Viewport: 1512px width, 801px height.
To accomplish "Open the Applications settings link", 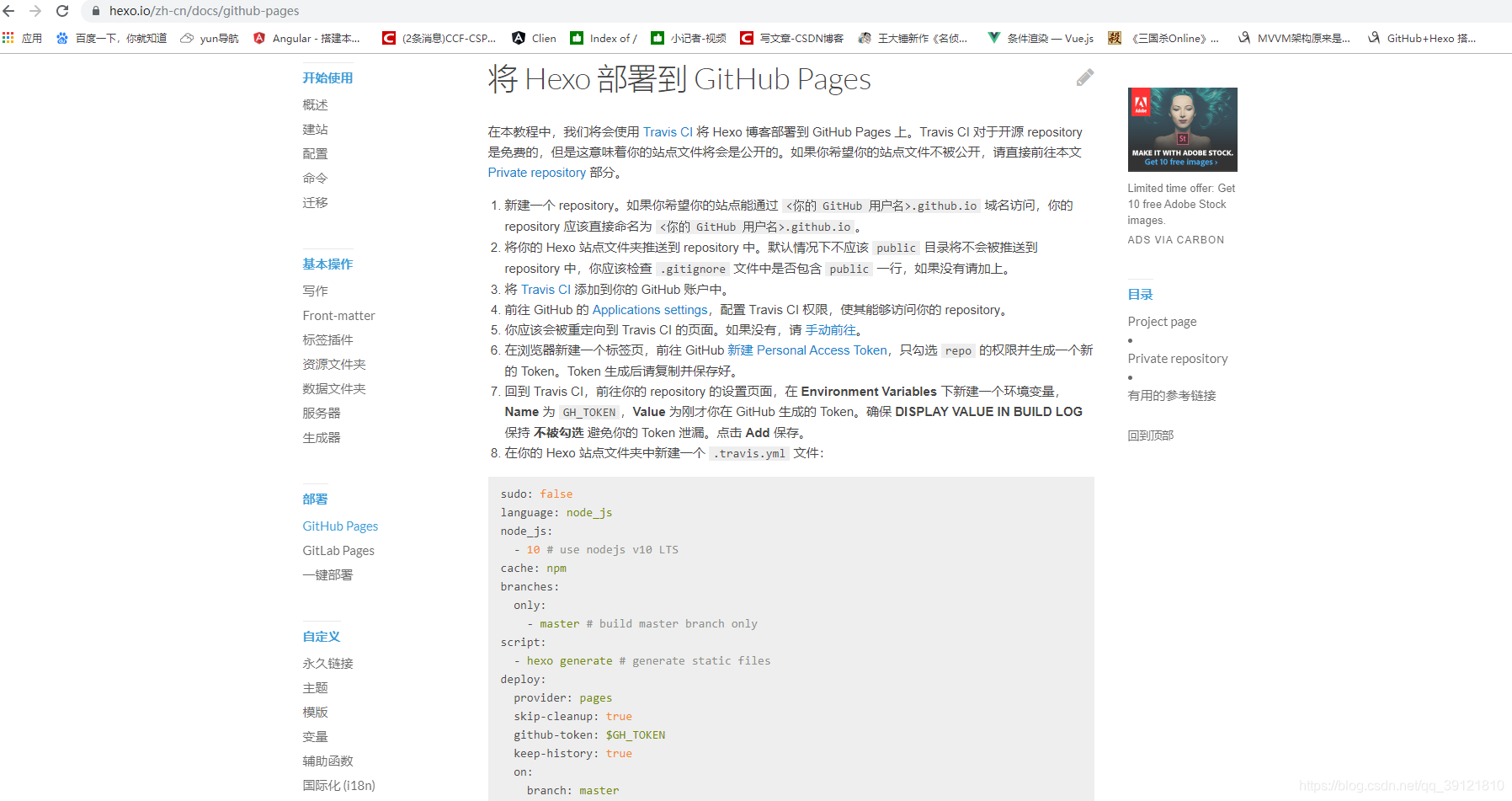I will (x=650, y=310).
